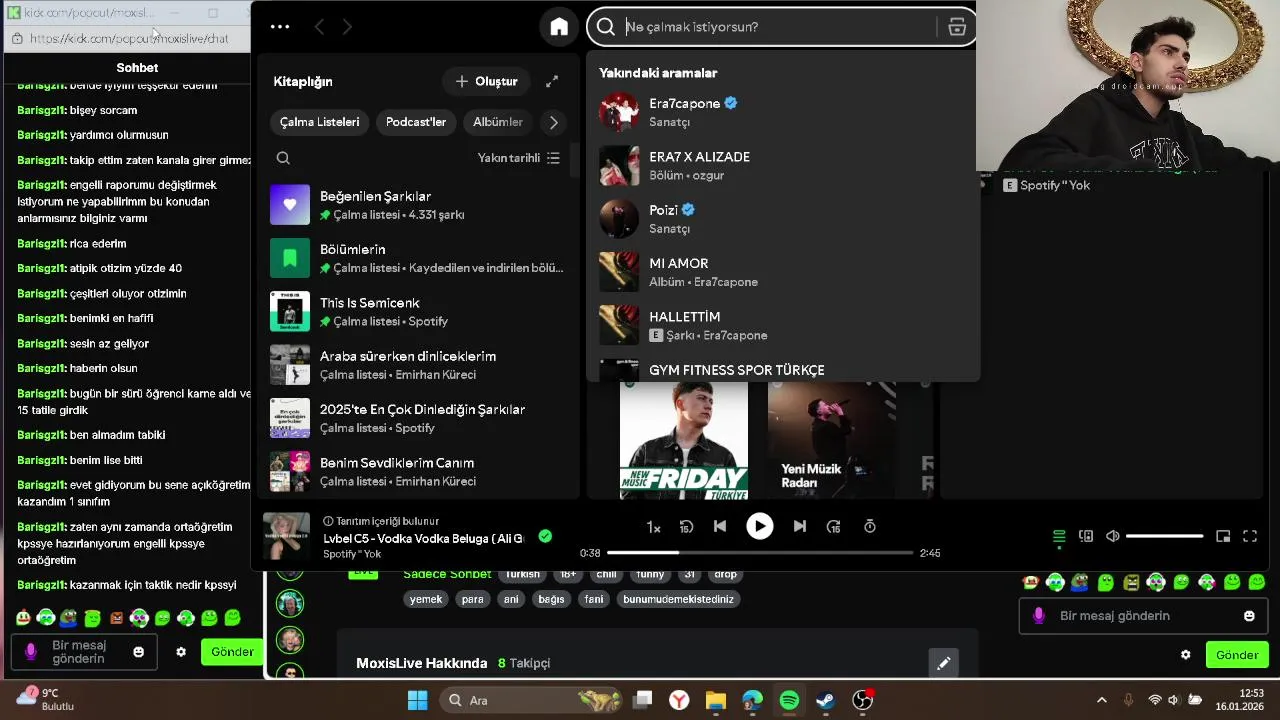Image resolution: width=1280 pixels, height=720 pixels.
Task: Open chat settings gear in left Sohbet
Action: (181, 652)
